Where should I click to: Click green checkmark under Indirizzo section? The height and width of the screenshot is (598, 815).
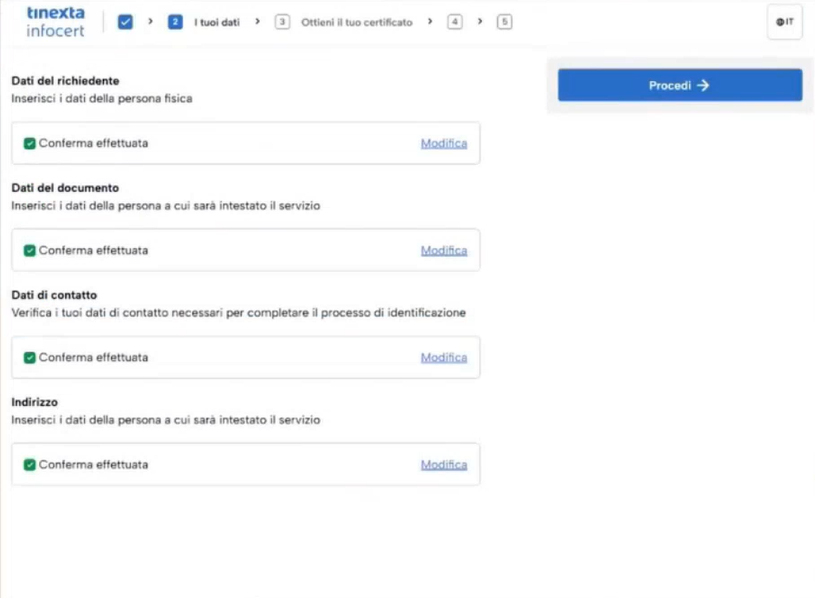[x=30, y=464]
